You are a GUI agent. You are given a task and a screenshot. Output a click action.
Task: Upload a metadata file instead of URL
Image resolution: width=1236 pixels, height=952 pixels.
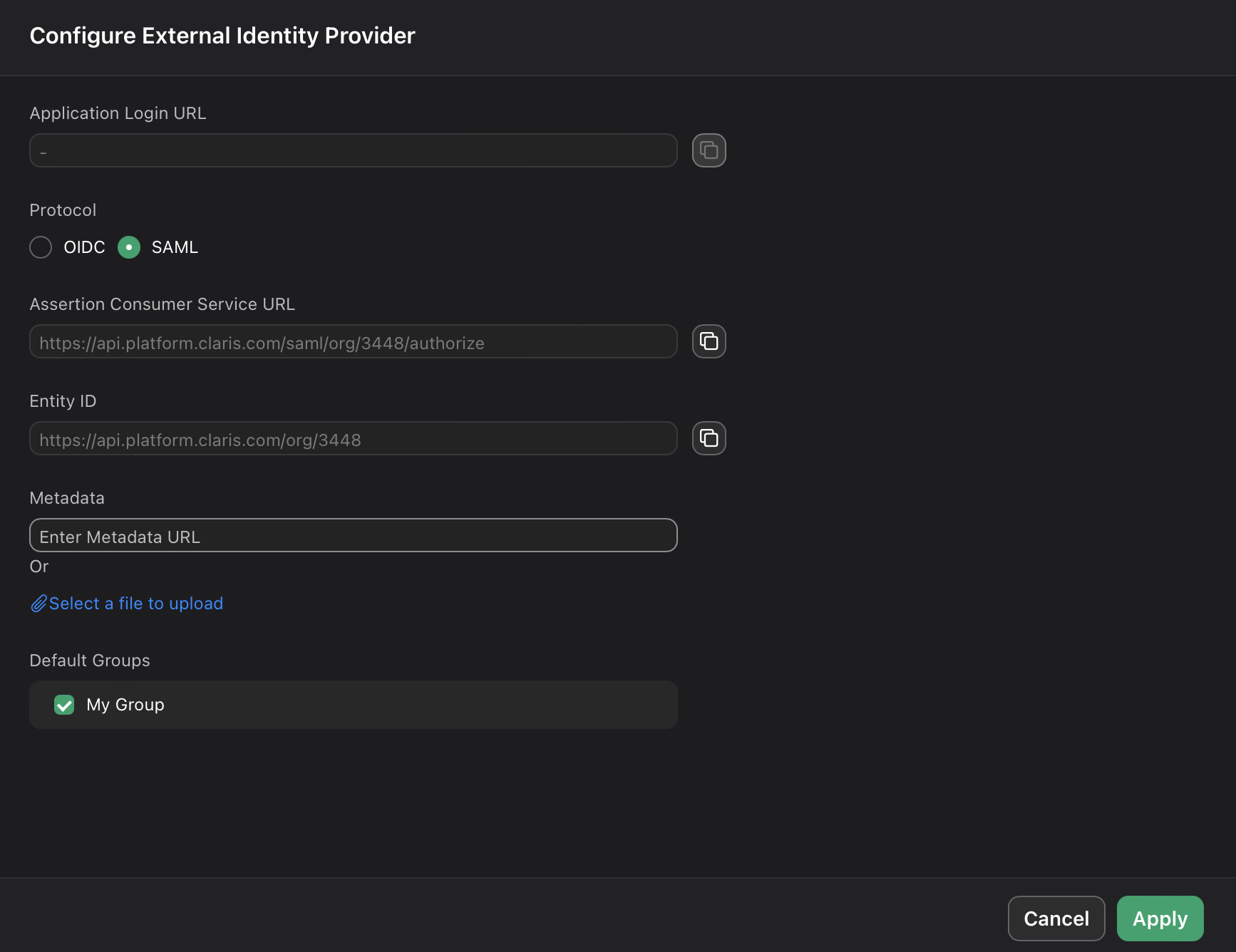coord(135,603)
